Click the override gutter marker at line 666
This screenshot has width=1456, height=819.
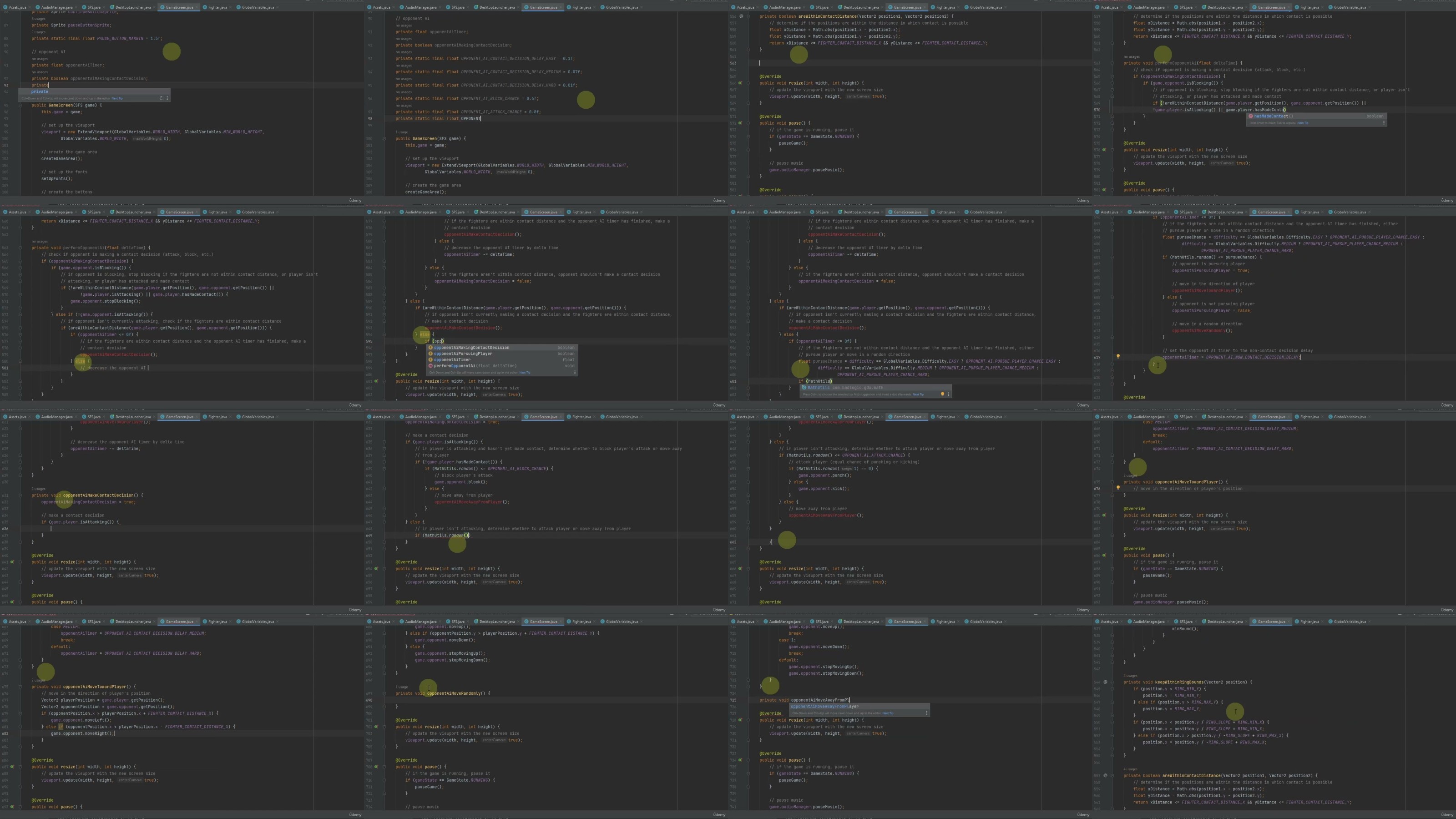pos(740,569)
